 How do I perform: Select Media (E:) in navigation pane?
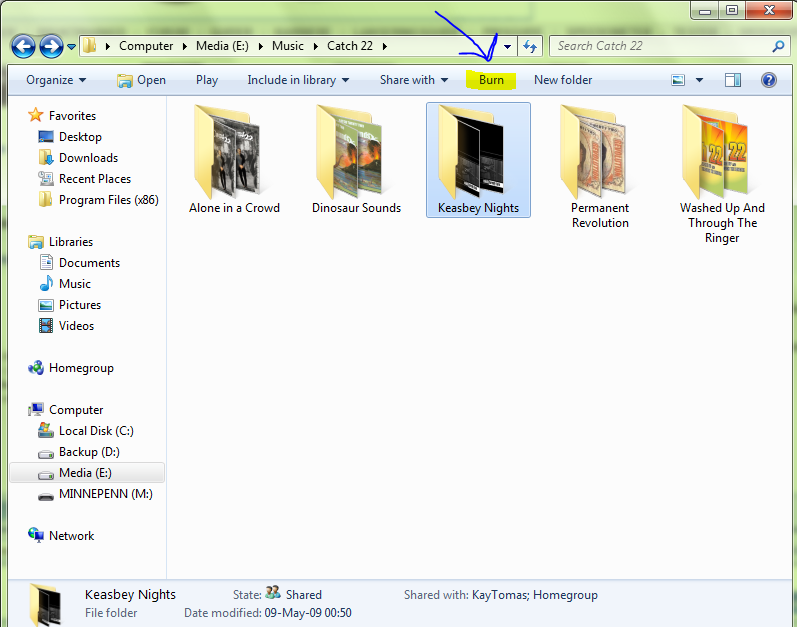(x=87, y=473)
